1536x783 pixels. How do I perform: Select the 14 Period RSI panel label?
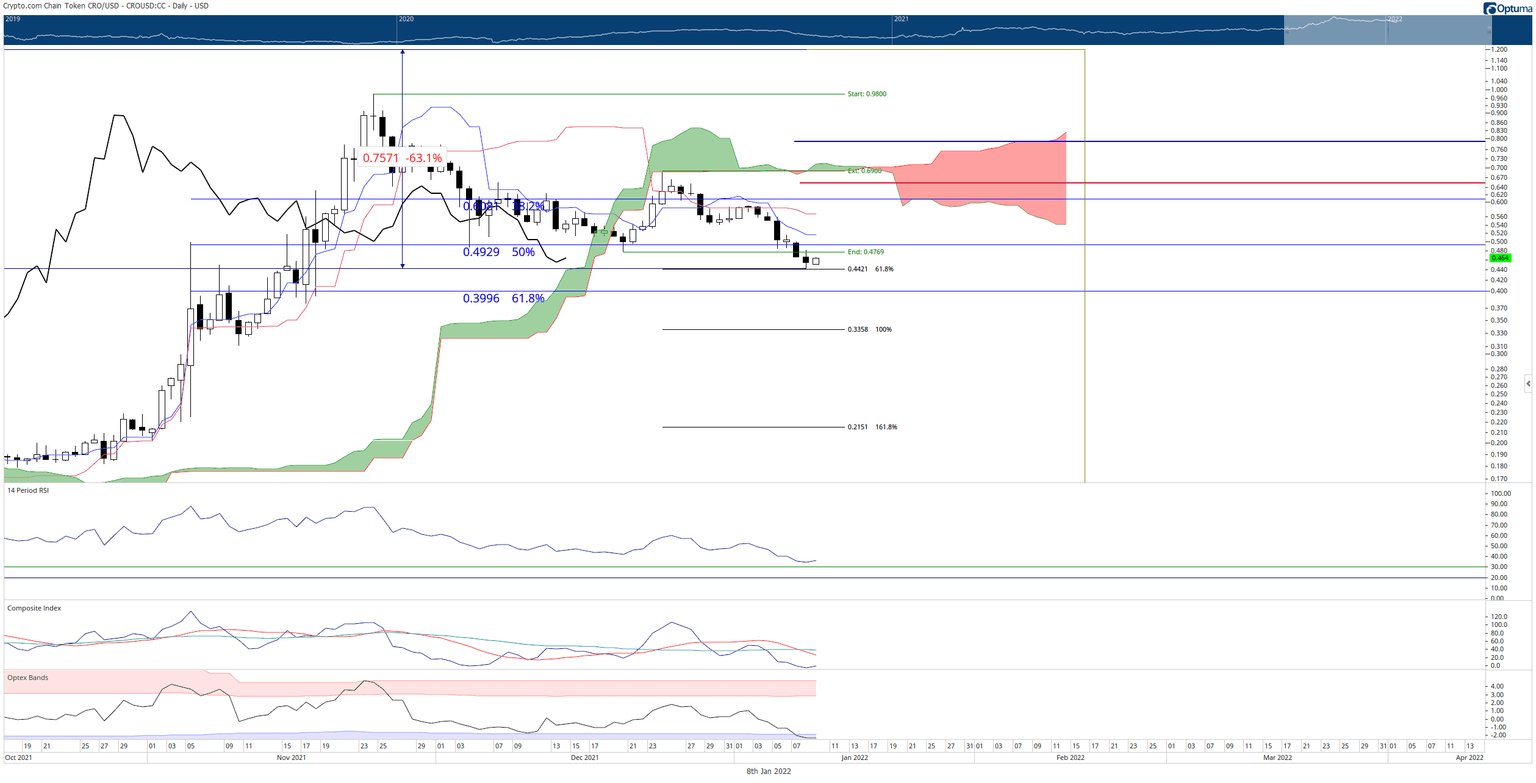tap(30, 492)
